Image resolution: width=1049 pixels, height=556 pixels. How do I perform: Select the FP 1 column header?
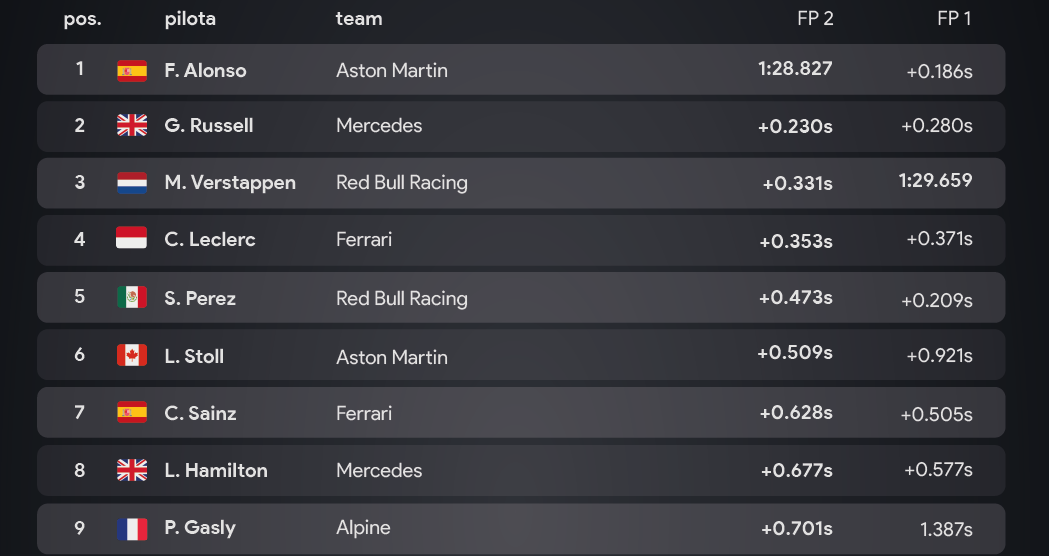pos(954,19)
